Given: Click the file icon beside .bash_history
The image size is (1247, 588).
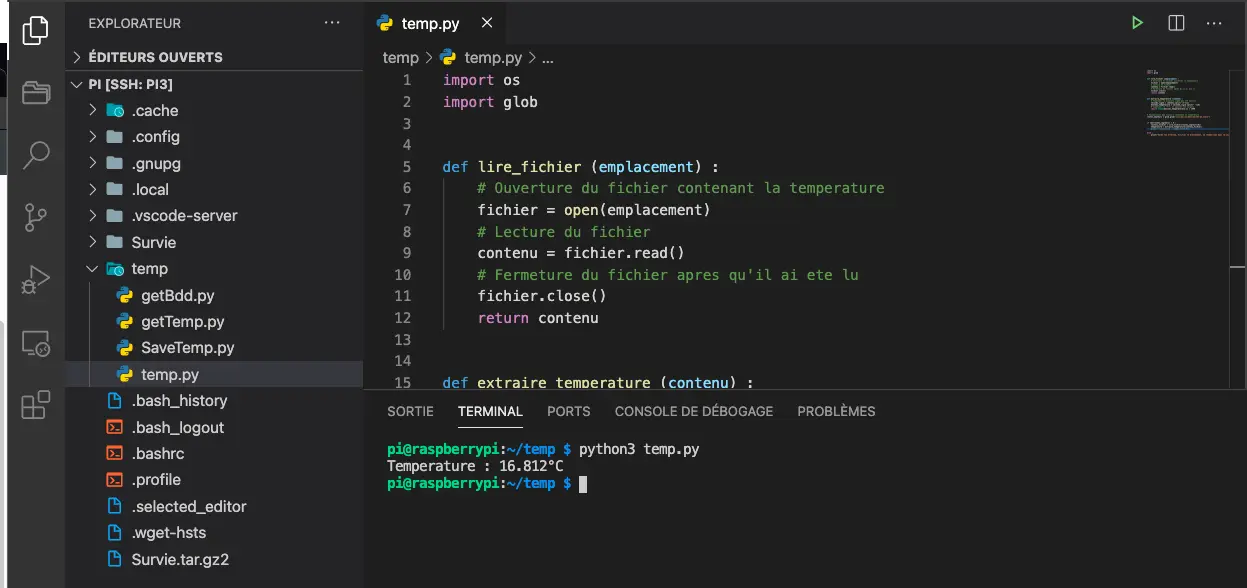Looking at the screenshot, I should [115, 400].
